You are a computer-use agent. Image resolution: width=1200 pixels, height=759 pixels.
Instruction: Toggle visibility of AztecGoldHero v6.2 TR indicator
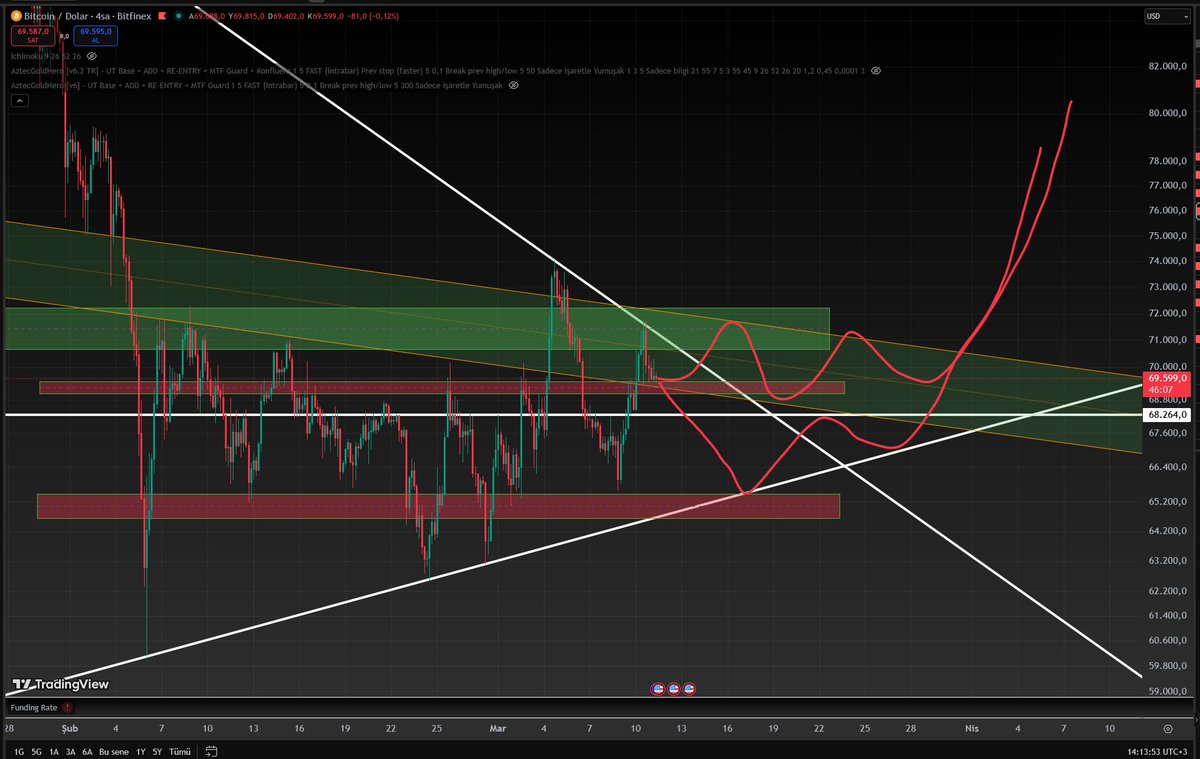876,71
